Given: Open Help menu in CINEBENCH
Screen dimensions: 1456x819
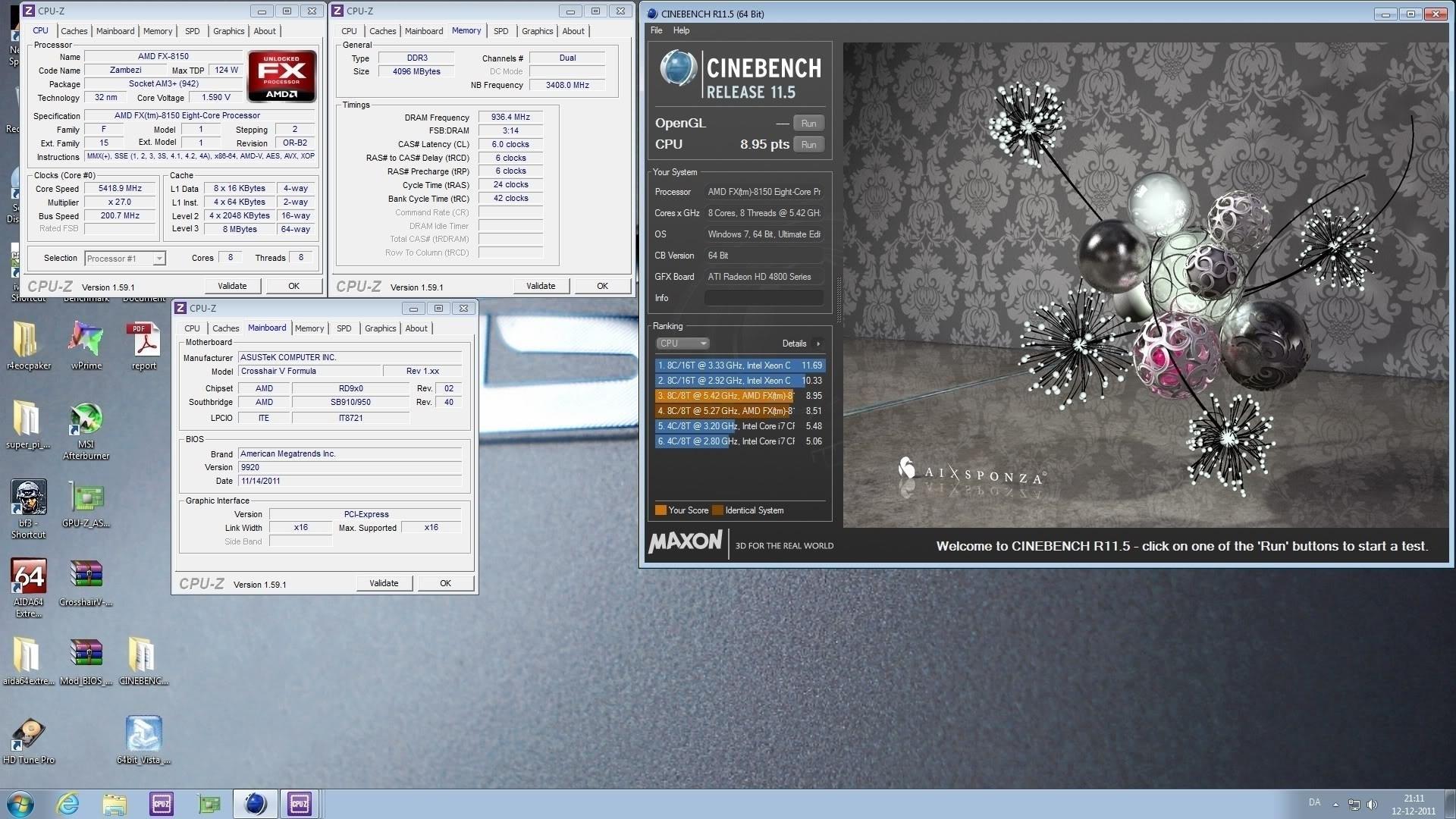Looking at the screenshot, I should (x=681, y=30).
